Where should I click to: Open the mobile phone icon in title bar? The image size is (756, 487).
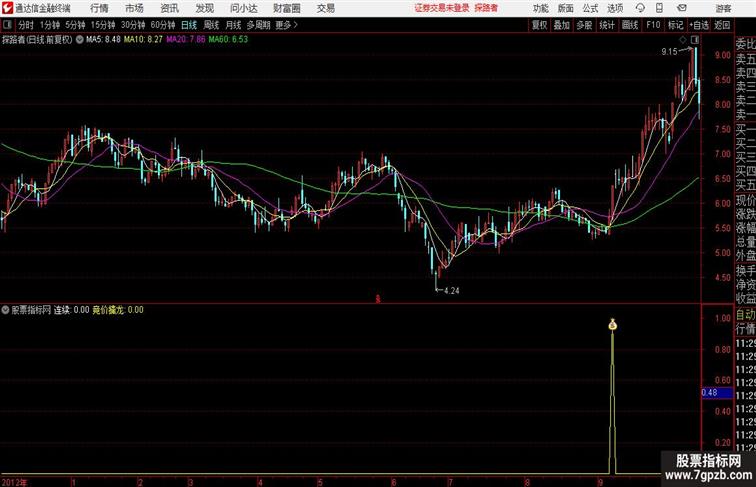[660, 8]
